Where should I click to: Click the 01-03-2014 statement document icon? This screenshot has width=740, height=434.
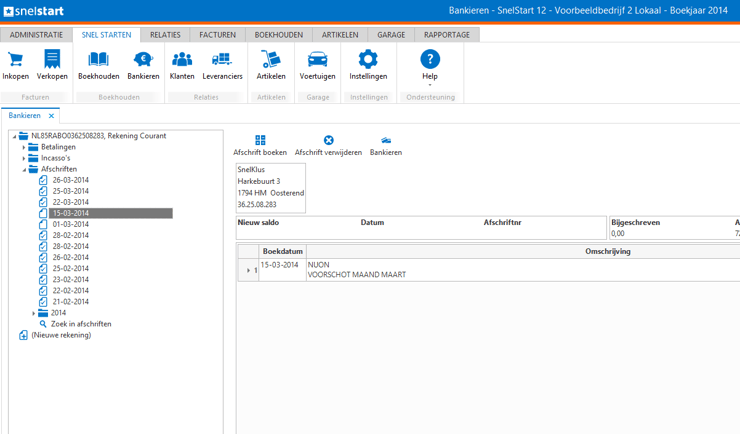[43, 224]
